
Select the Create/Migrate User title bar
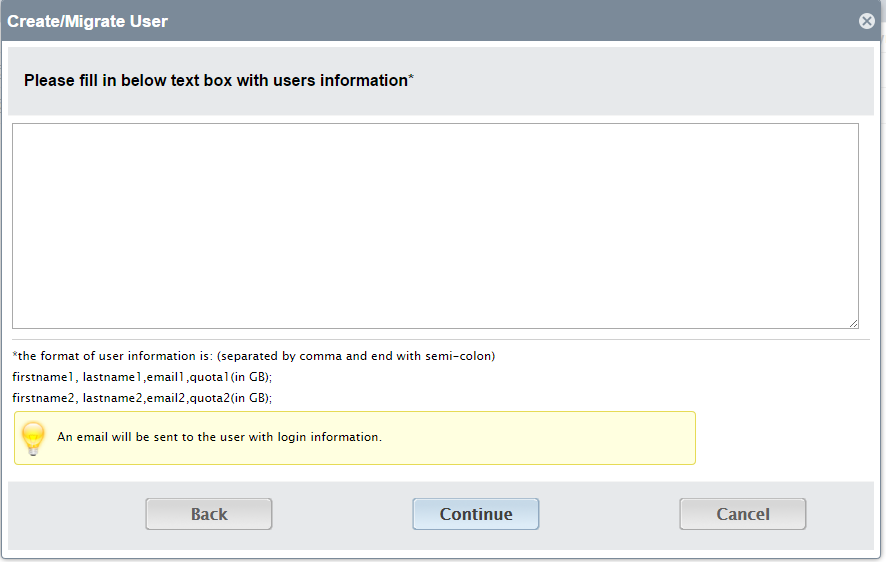coord(441,21)
